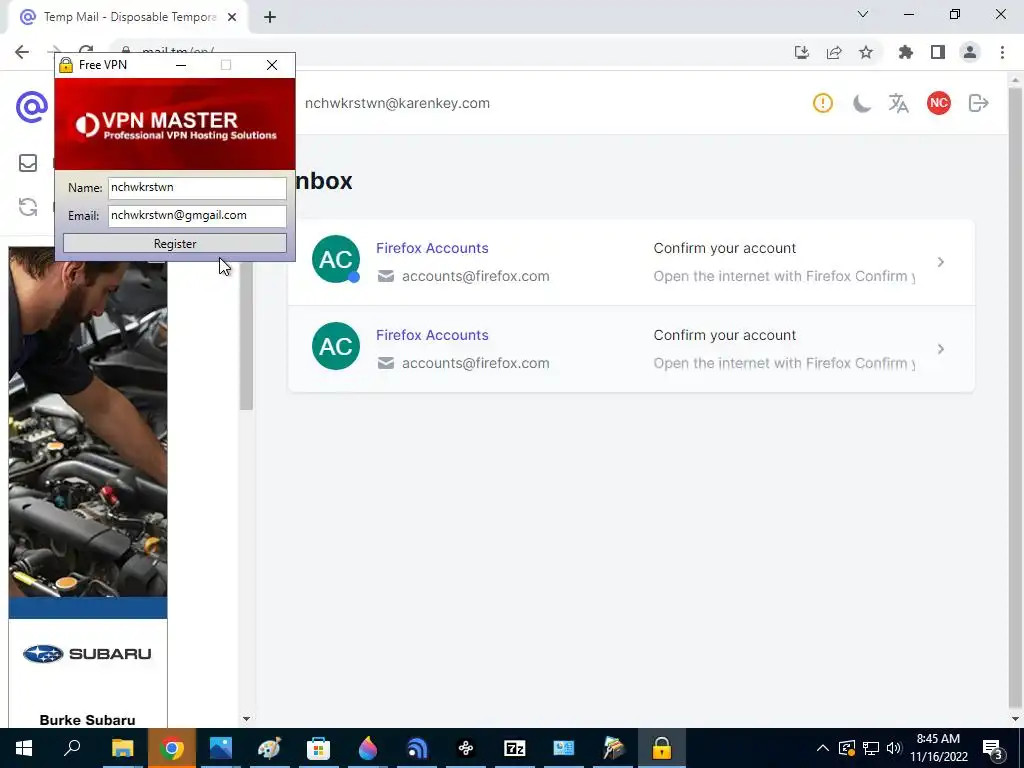Viewport: 1024px width, 768px height.
Task: Open notification center icon
Action: tap(992, 748)
